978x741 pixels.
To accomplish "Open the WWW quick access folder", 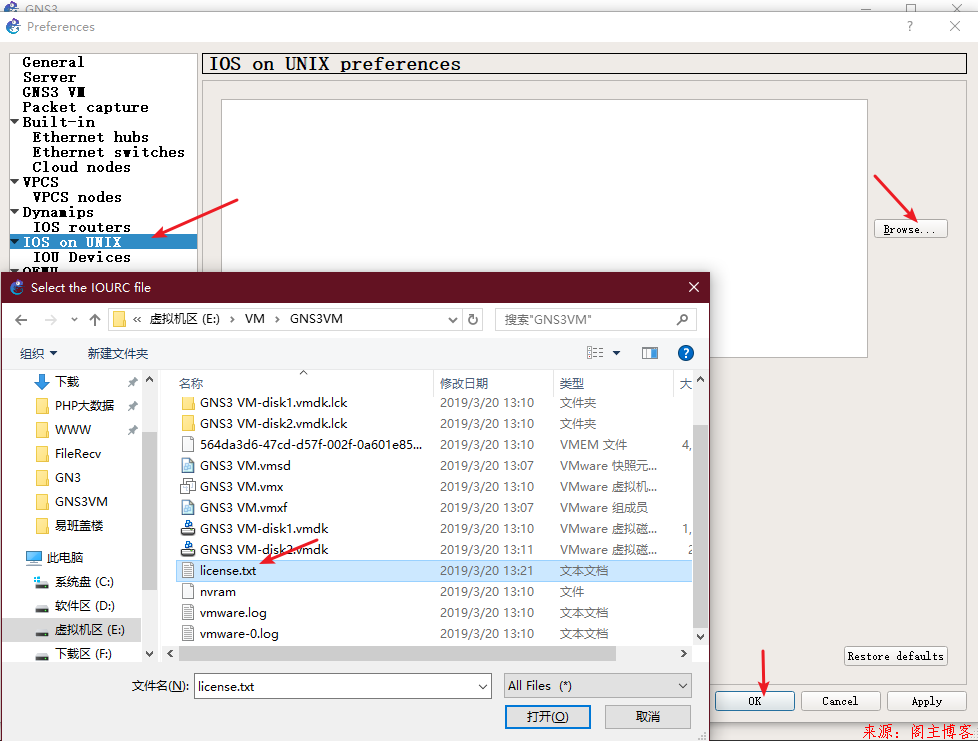I will pyautogui.click(x=72, y=430).
